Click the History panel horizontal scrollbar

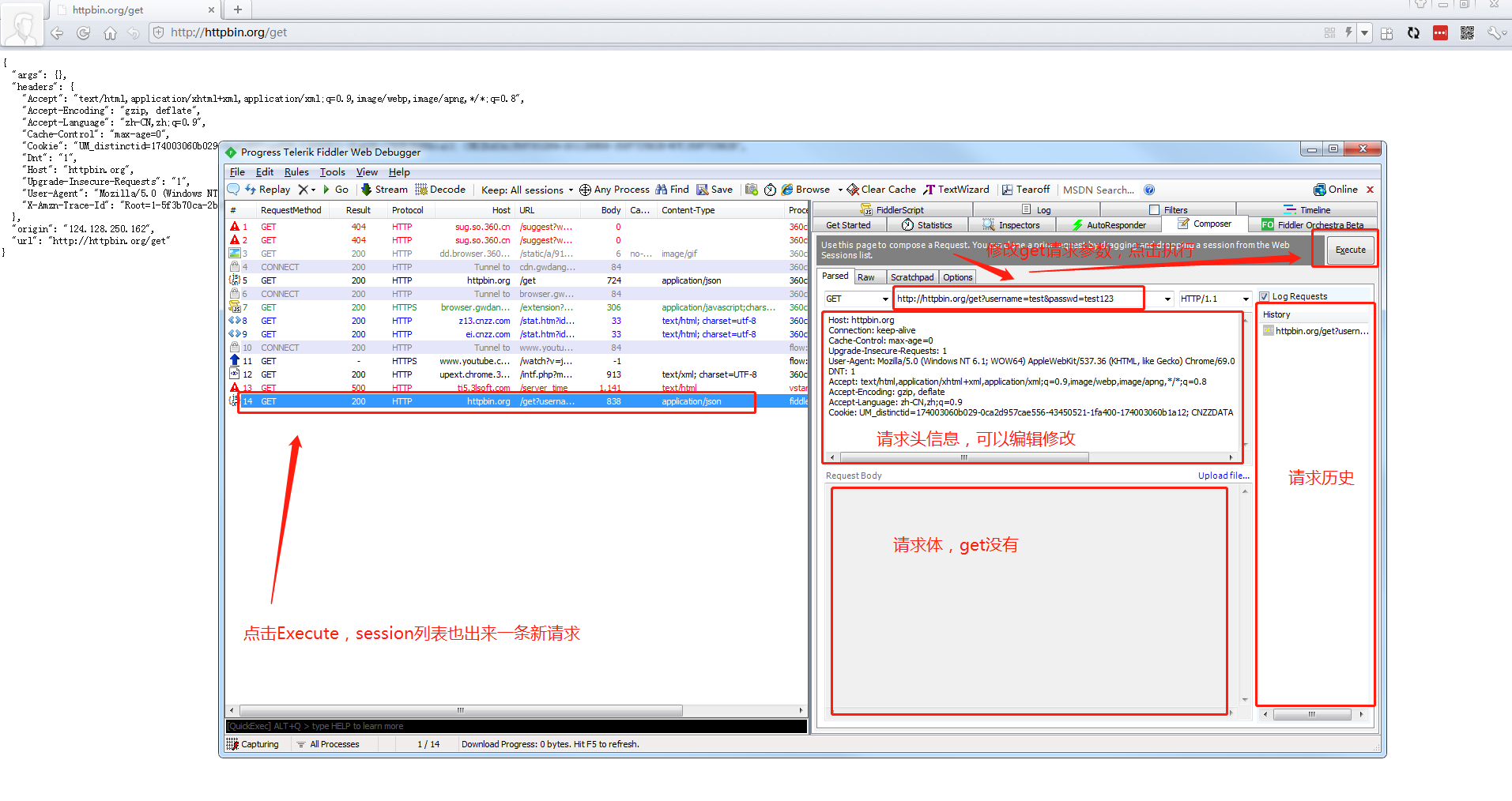click(1312, 714)
